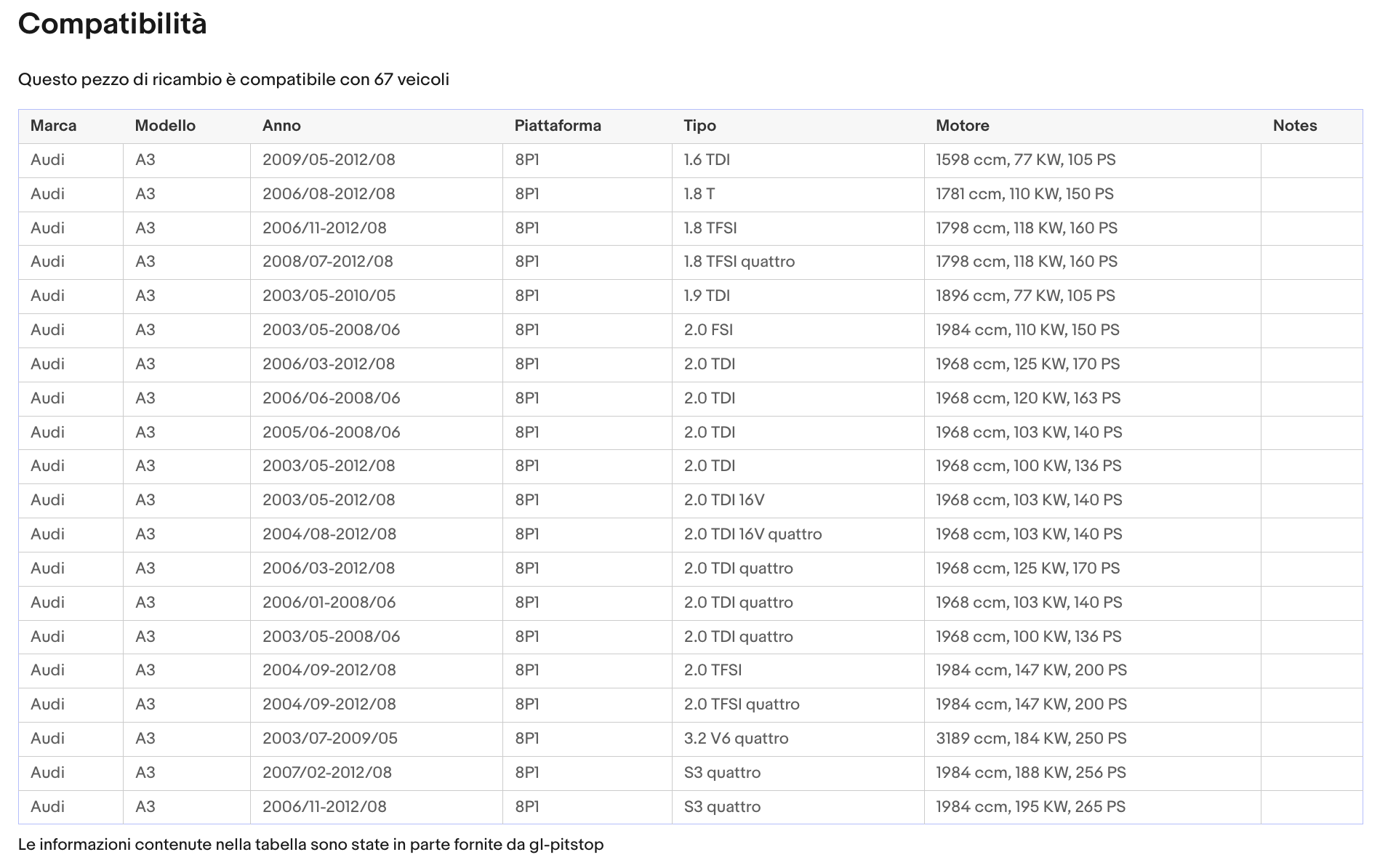The image size is (1380, 868).
Task: Select the 3.2 V6 quattro row
Action: (736, 739)
